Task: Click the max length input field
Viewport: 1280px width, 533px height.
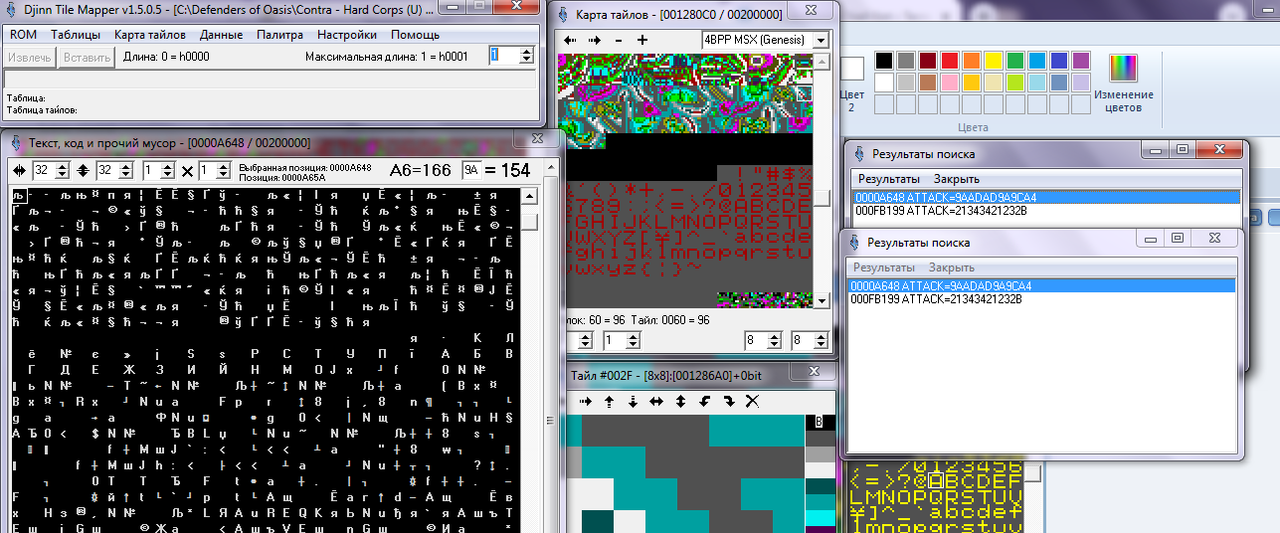Action: (504, 56)
